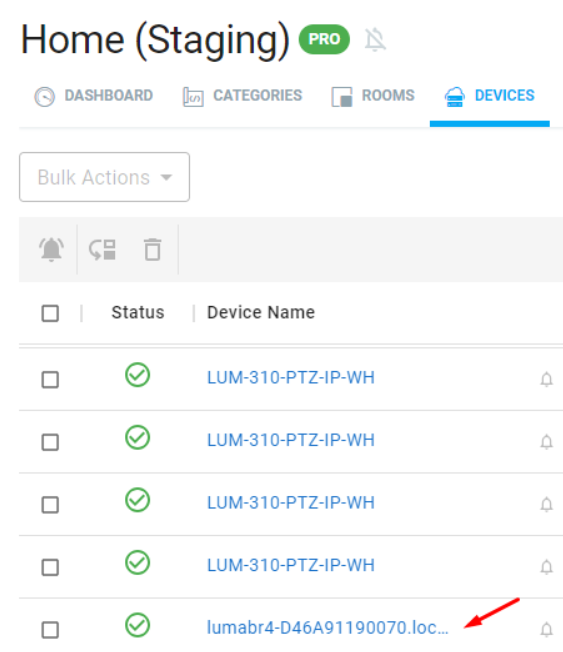
Task: Click the notification bell on second LUM-310-PTZ-IP-WH row
Action: point(546,442)
